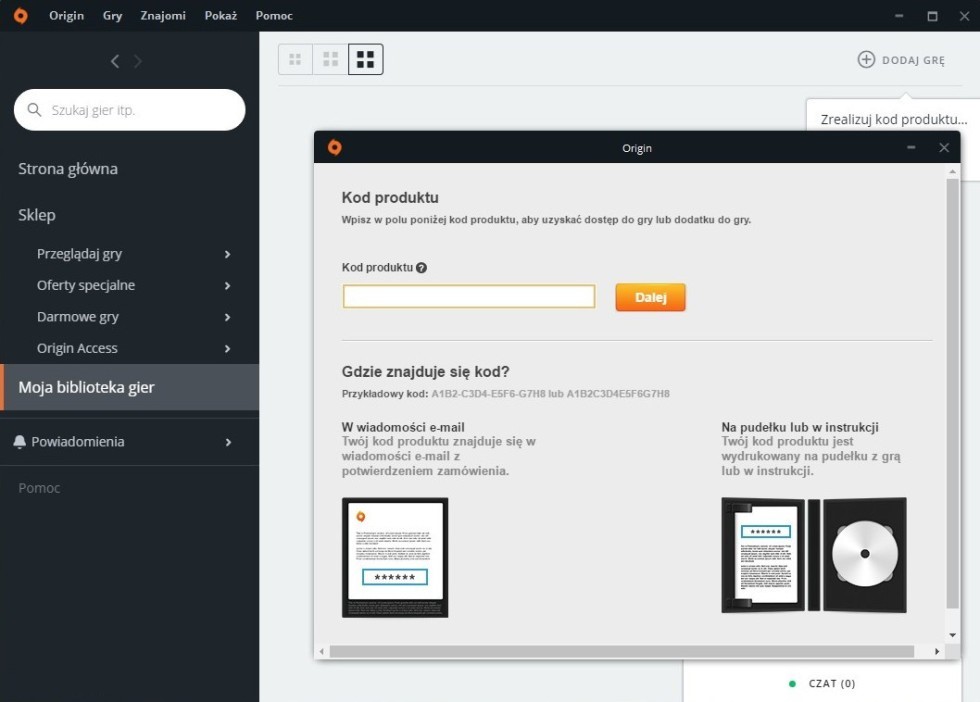Open the Sklep section
The height and width of the screenshot is (702, 980).
pos(37,215)
